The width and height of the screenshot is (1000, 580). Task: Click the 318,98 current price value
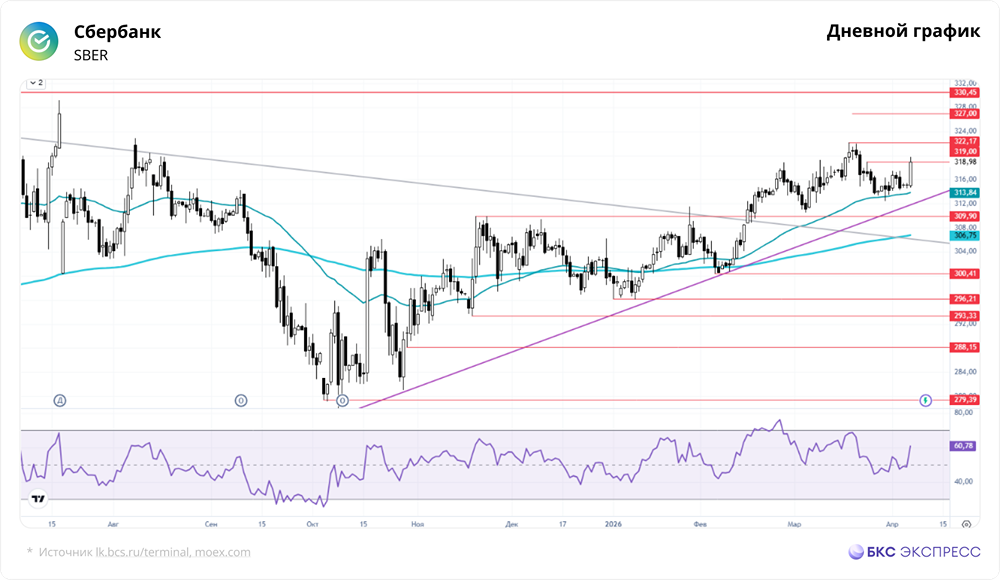point(965,162)
